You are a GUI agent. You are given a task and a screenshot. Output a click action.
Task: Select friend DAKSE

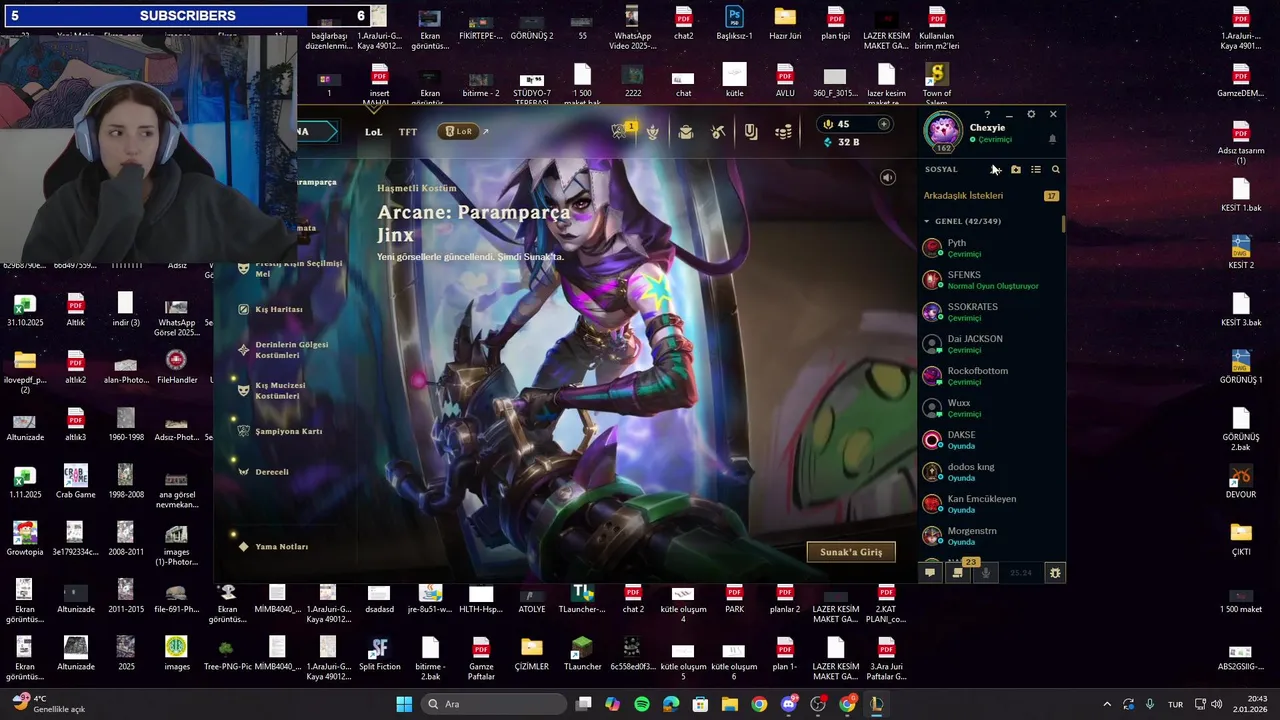(x=990, y=439)
